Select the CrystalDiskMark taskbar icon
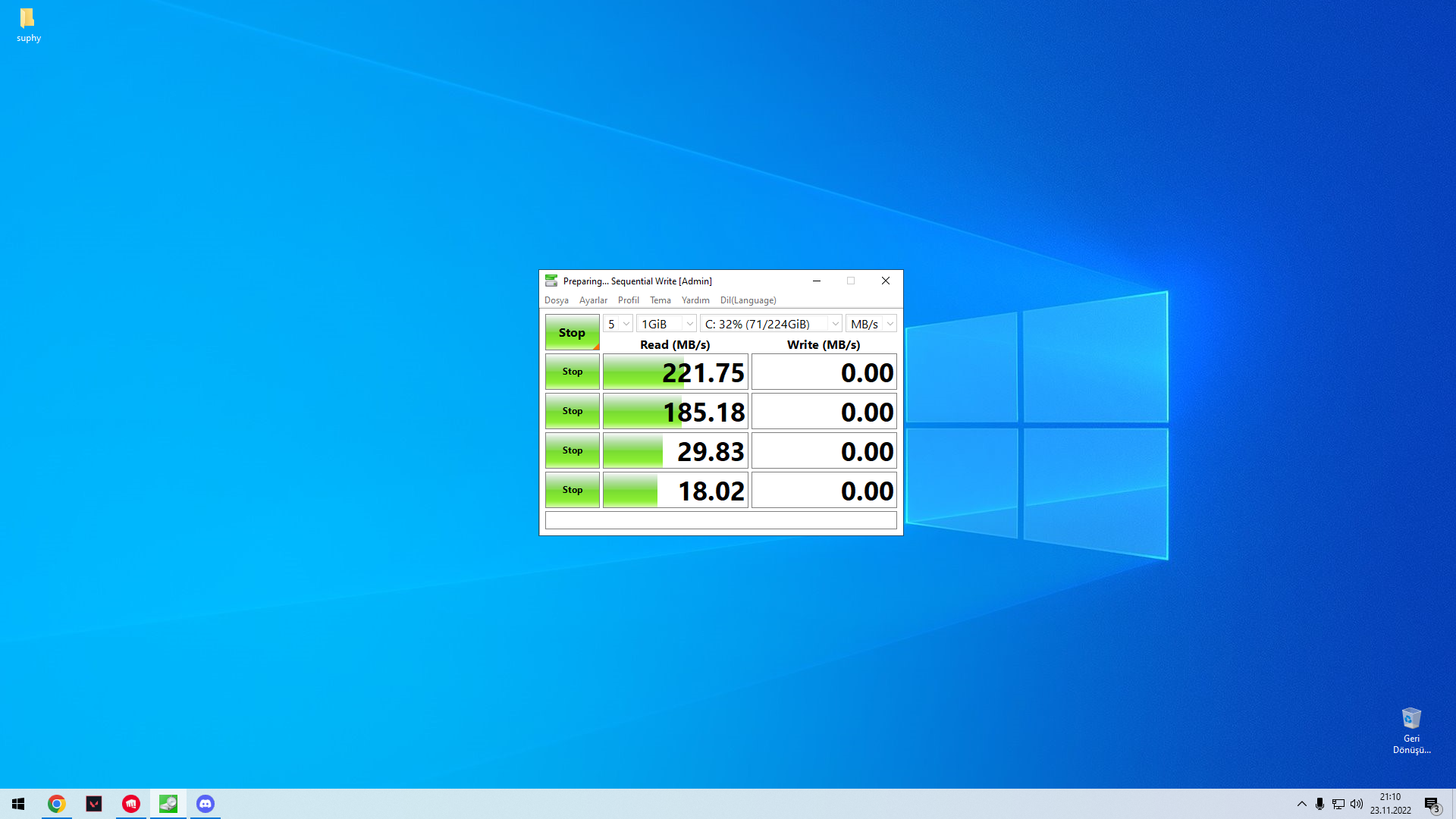 (168, 804)
